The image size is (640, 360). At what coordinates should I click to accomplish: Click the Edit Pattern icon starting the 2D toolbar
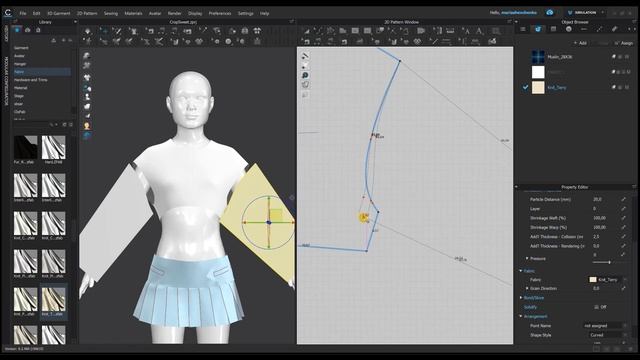[x=307, y=31]
